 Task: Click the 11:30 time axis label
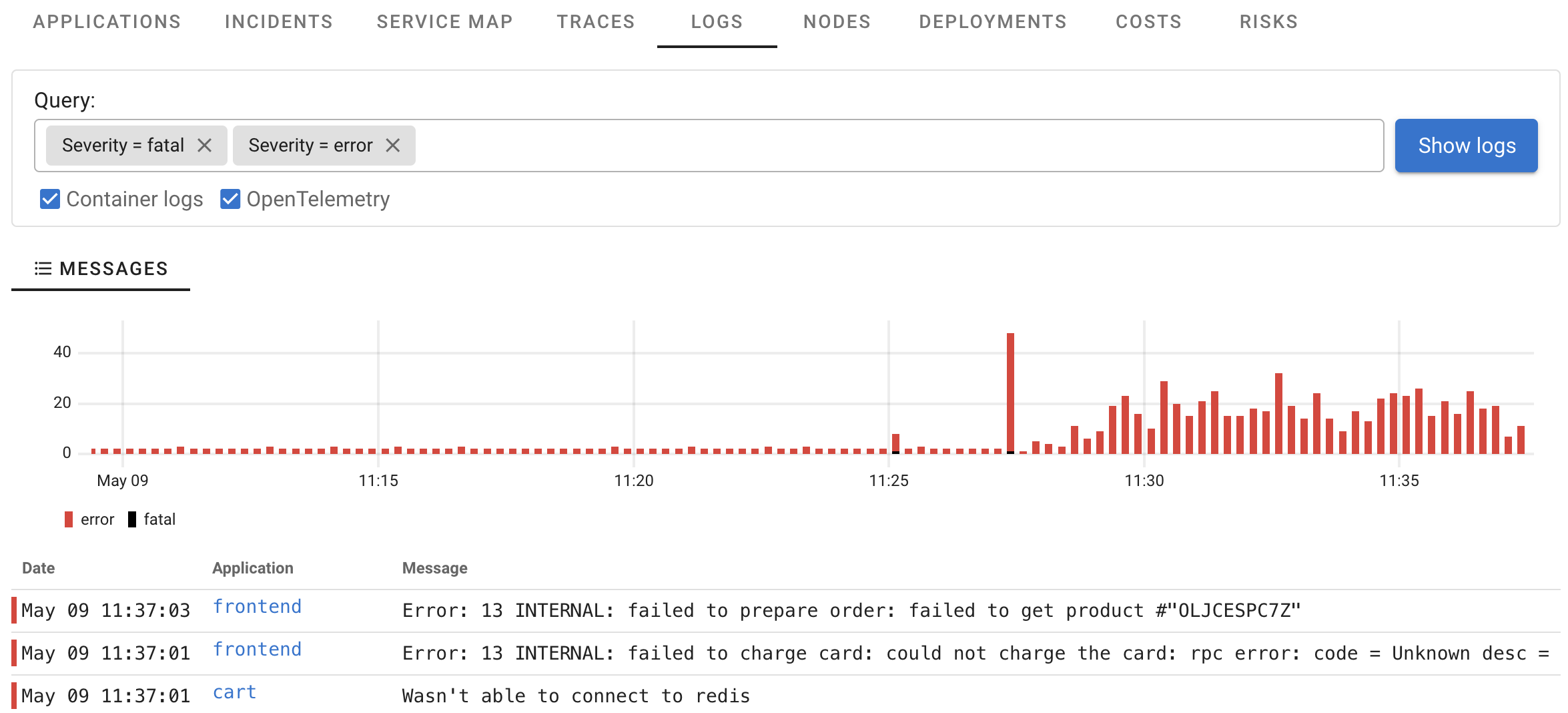tap(1144, 481)
